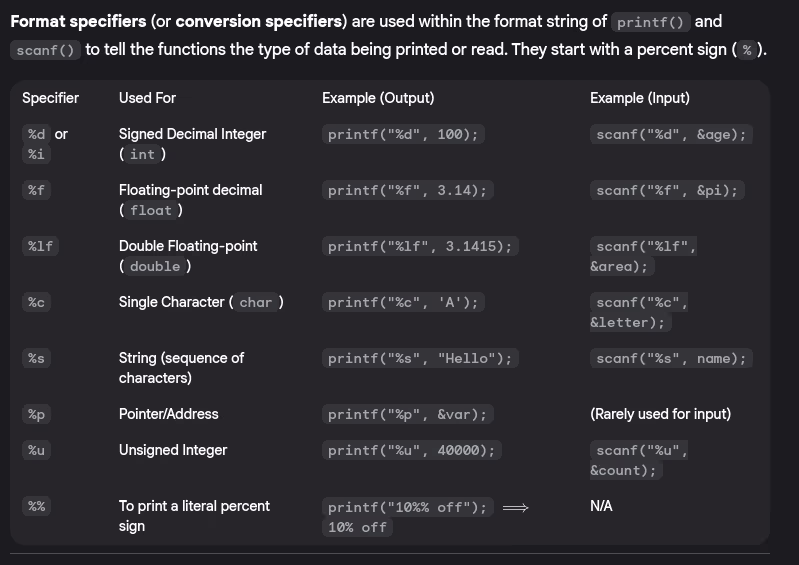799x565 pixels.
Task: Click the scanf("%f", &pi); code example
Action: [x=671, y=190]
